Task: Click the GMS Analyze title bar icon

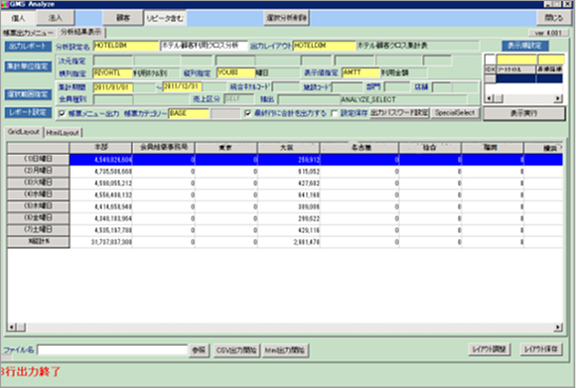Action: (x=4, y=4)
